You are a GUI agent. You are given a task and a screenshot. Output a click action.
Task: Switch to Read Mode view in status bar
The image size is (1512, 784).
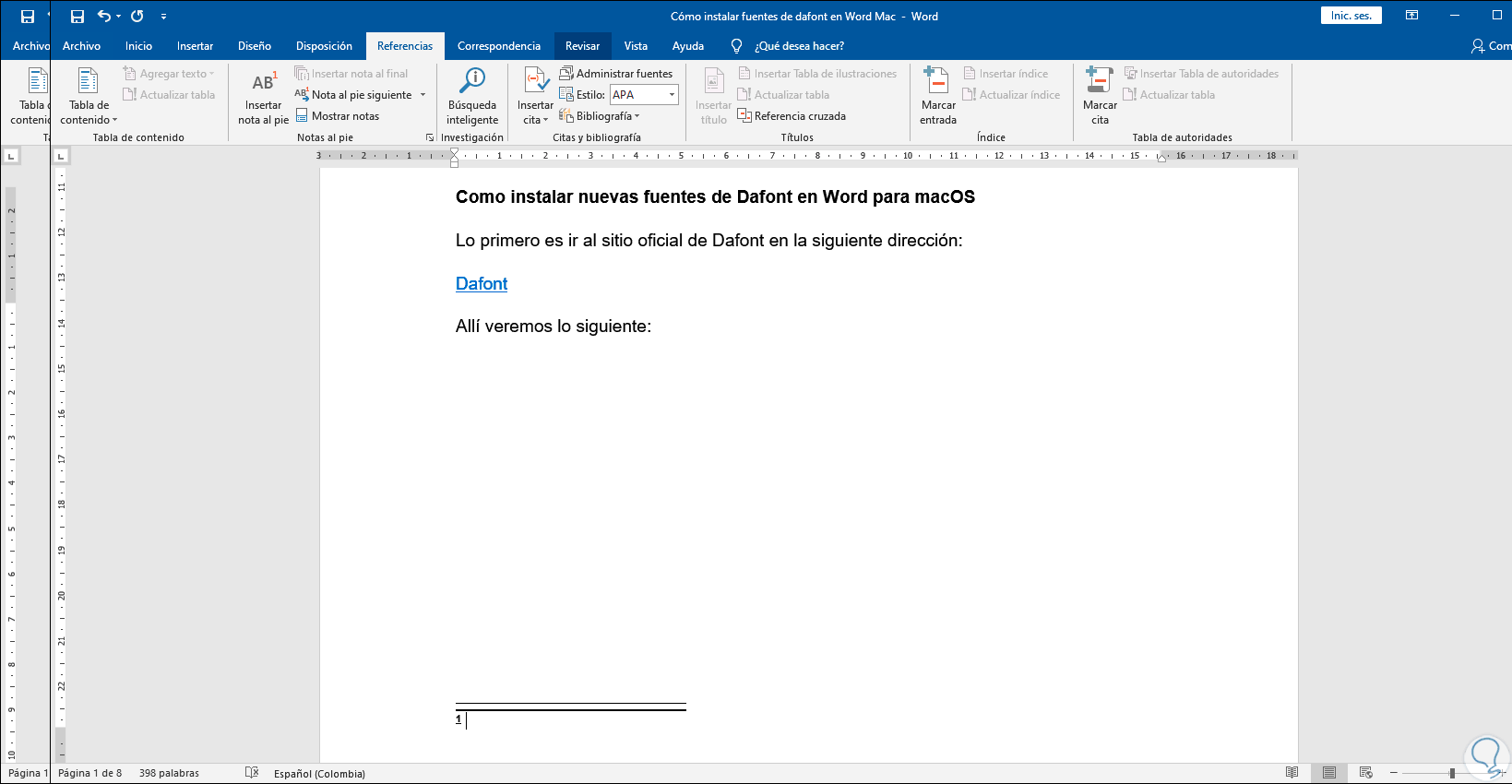click(x=1292, y=773)
